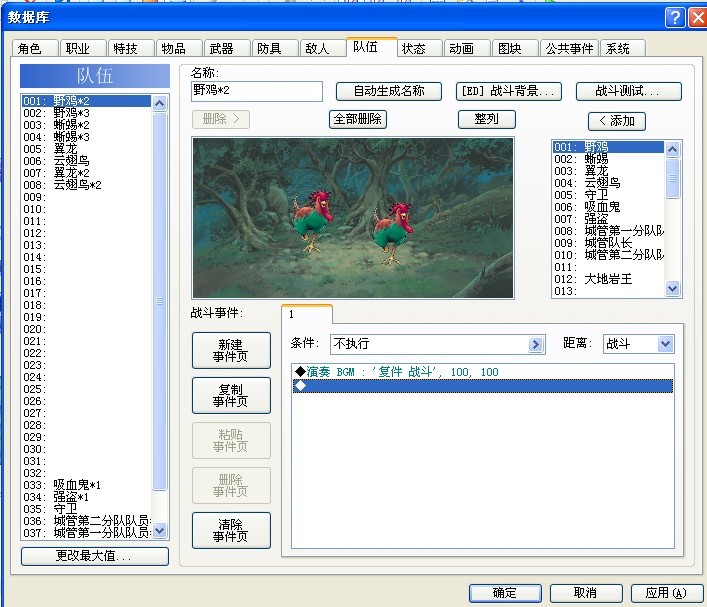The width and height of the screenshot is (707, 607).
Task: Click the right 野鸡 sprite in preview
Action: tap(392, 234)
